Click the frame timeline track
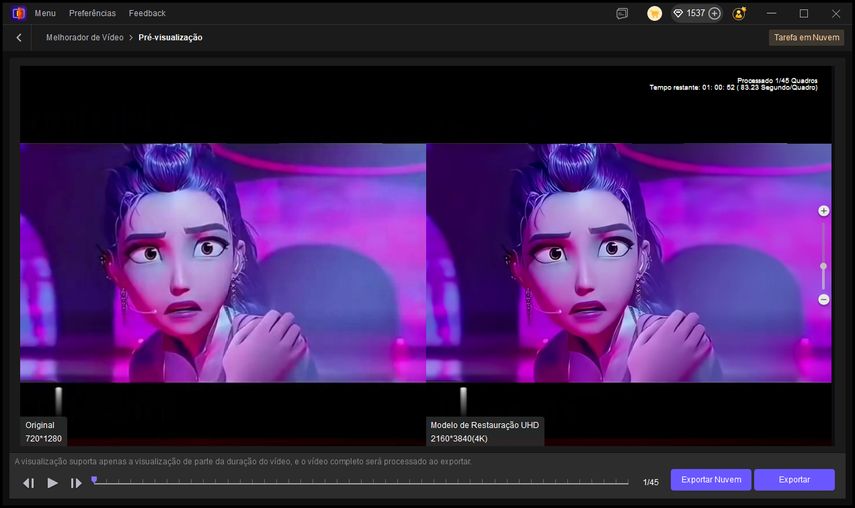855x508 pixels. [360, 482]
